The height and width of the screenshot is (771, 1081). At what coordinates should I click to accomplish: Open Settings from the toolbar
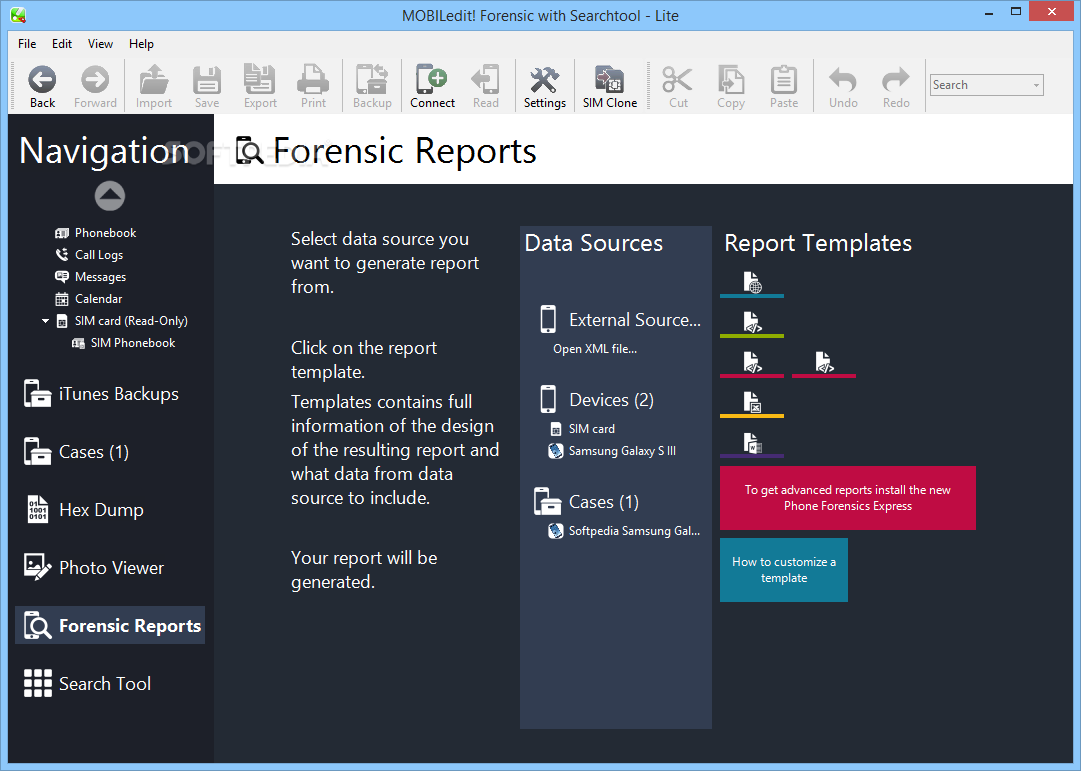click(x=545, y=87)
